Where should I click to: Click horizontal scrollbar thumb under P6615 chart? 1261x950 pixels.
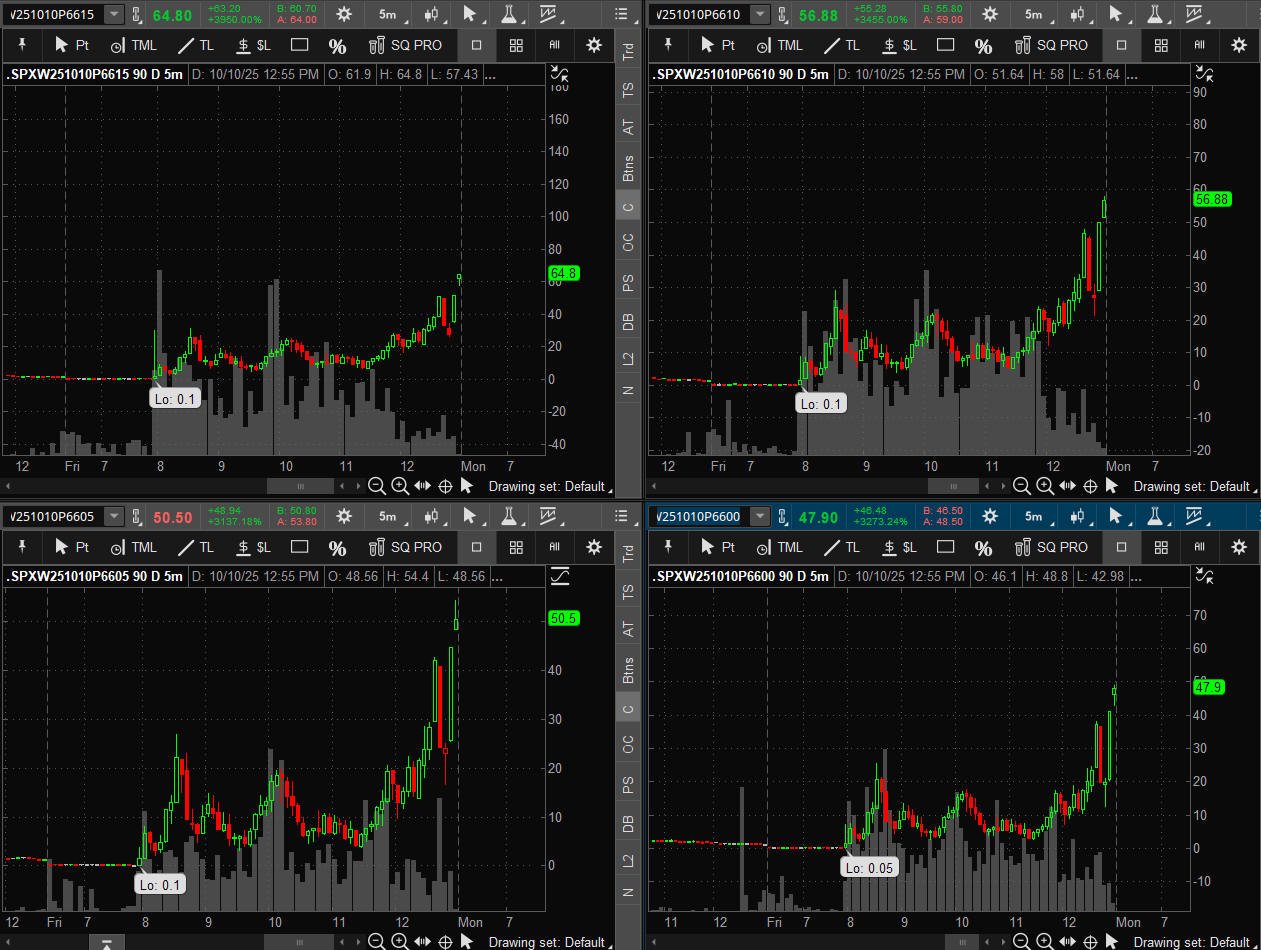(298, 486)
